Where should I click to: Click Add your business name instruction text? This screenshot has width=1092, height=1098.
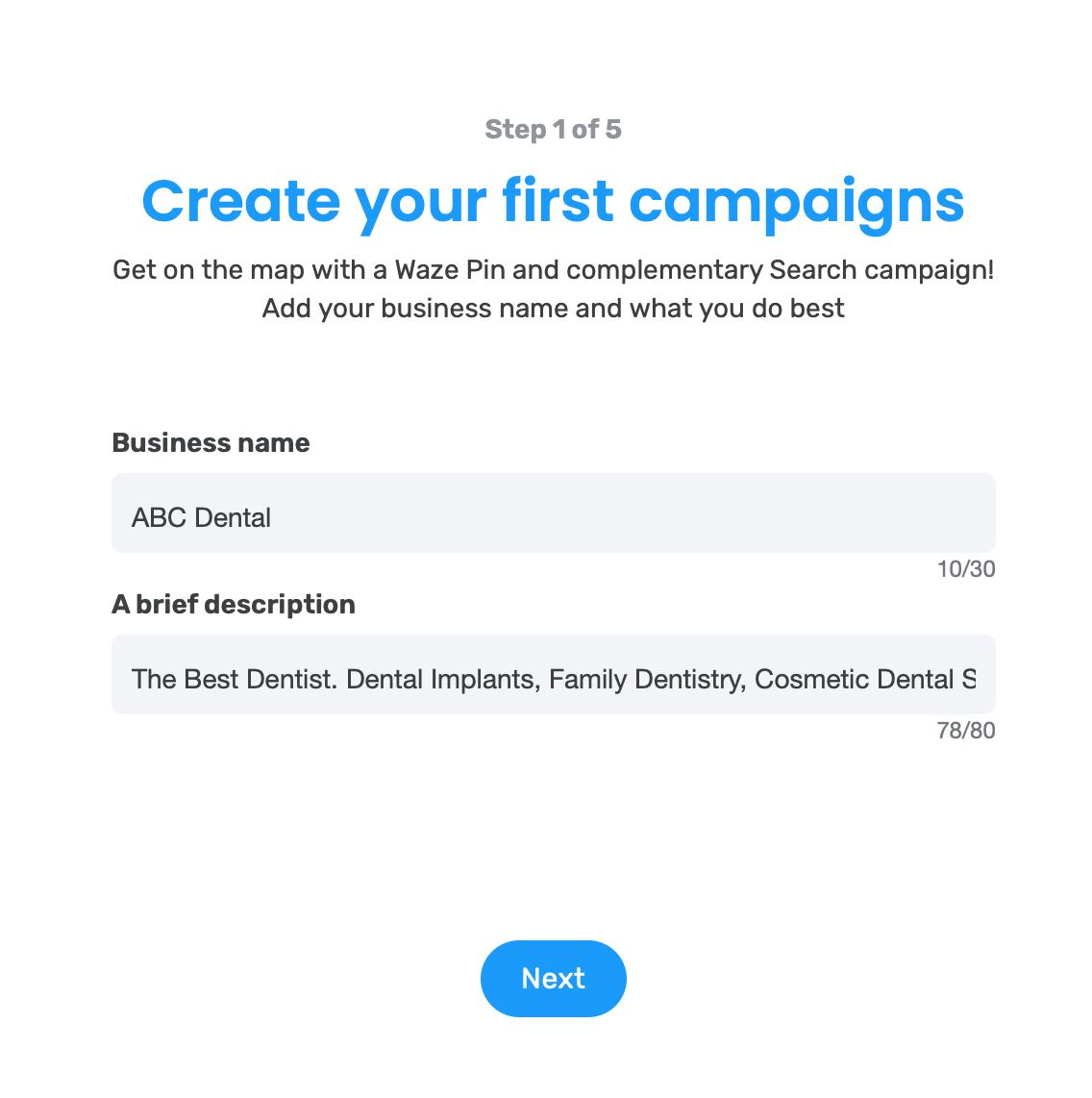pos(554,308)
